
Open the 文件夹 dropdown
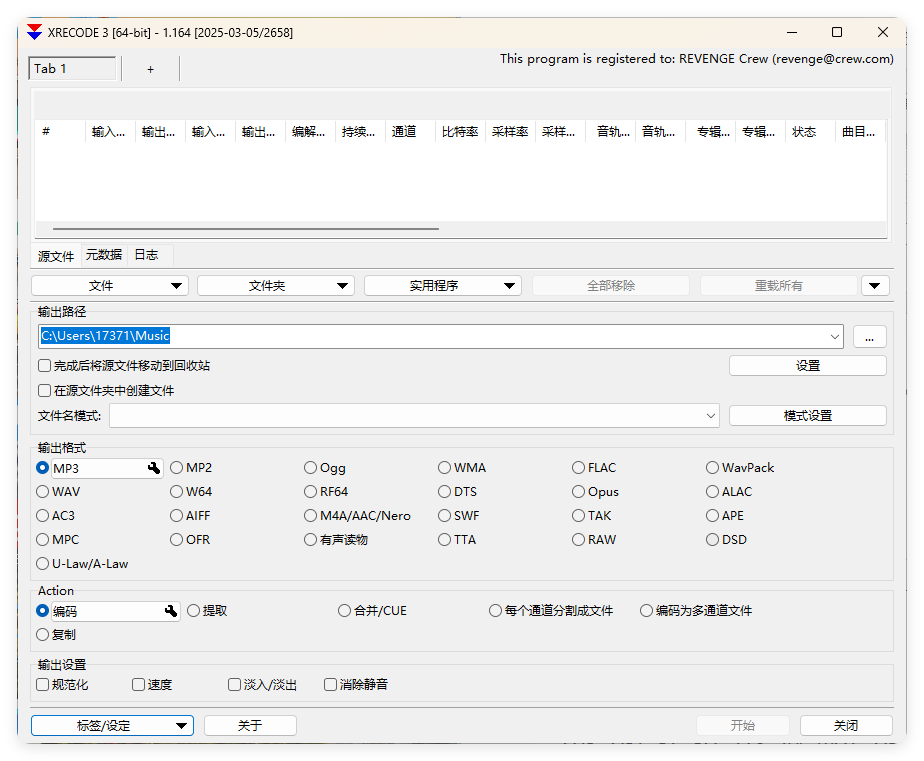[276, 285]
